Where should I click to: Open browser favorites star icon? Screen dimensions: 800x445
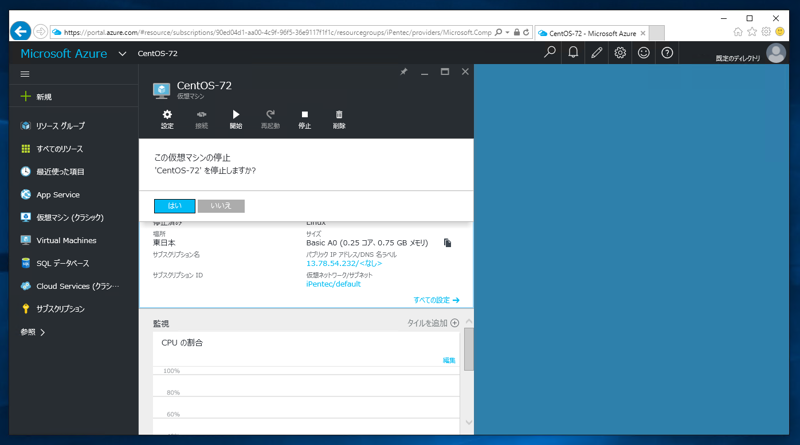pos(752,32)
